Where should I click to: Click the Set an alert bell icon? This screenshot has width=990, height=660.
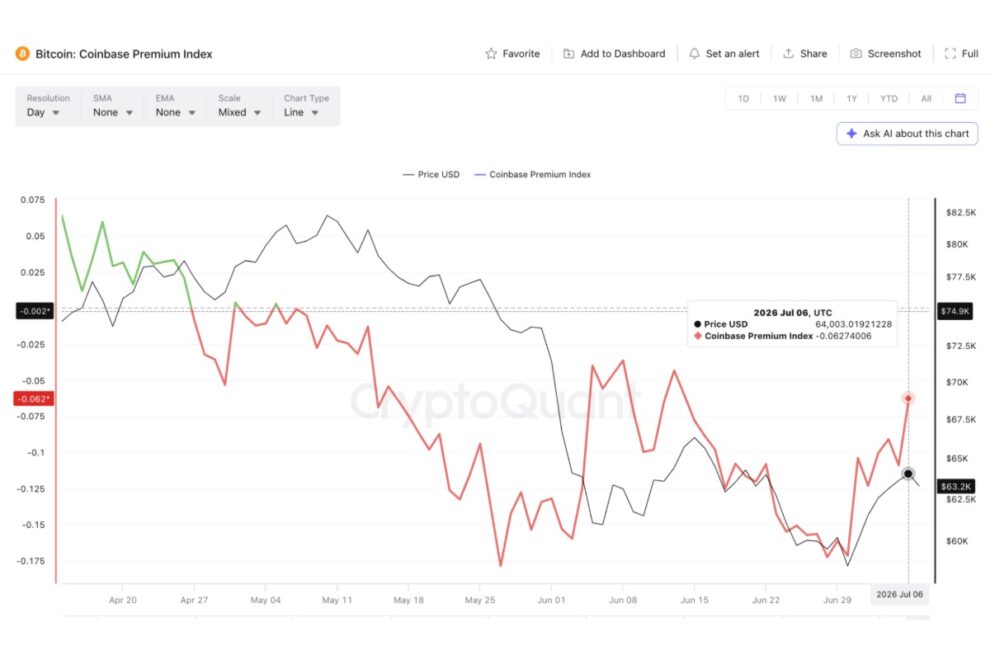click(694, 54)
